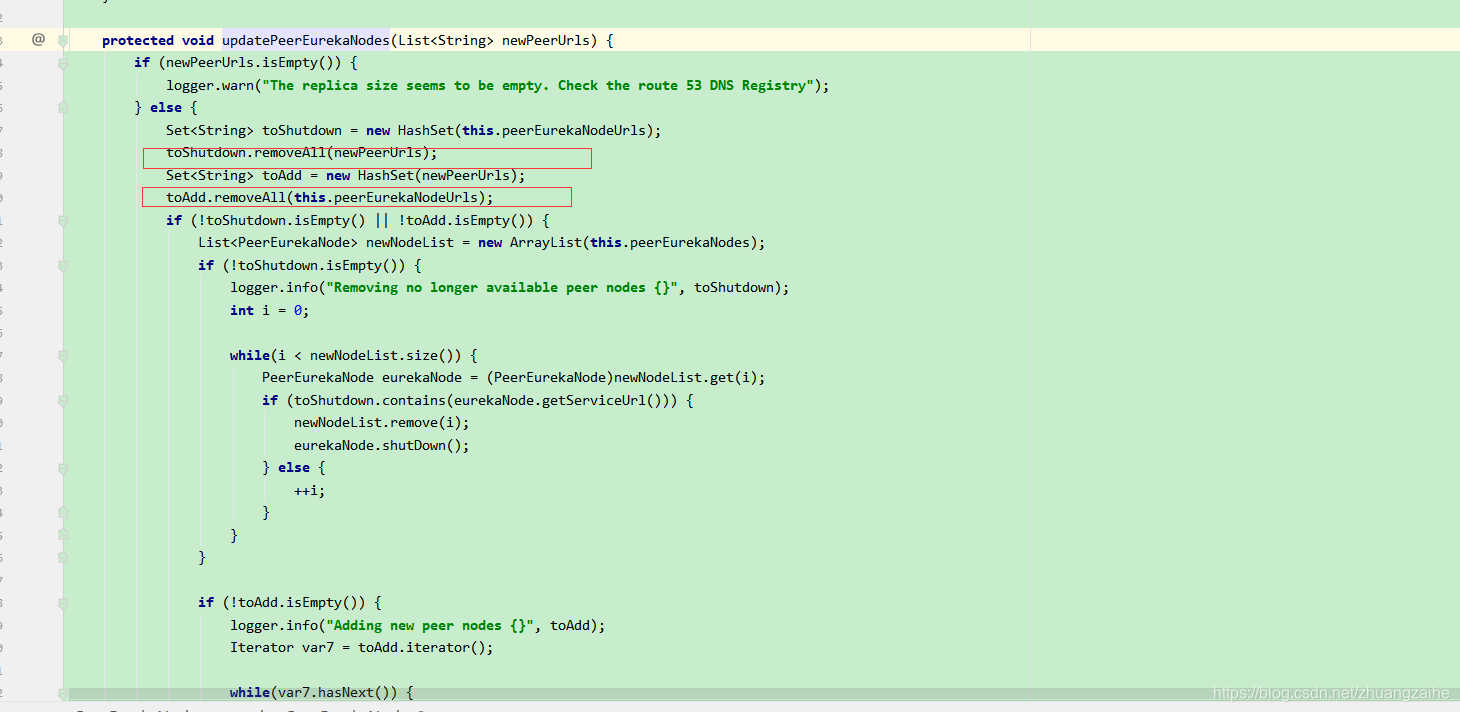This screenshot has width=1460, height=712.
Task: Collapse the if (!toShutdown.isEmpty()) block
Action: pyautogui.click(x=63, y=265)
